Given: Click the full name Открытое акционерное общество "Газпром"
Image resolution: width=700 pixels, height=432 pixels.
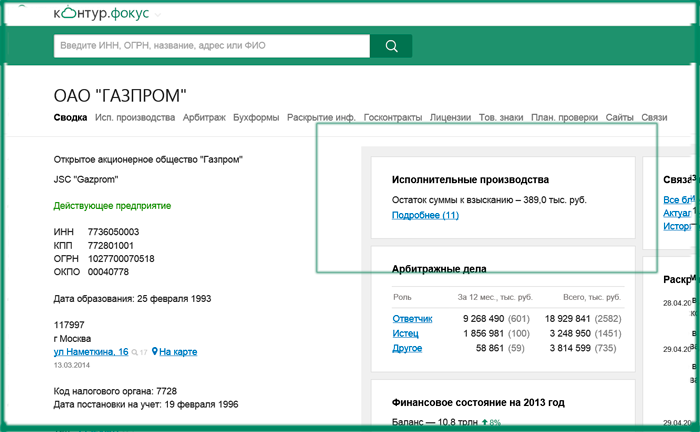Looking at the screenshot, I should (148, 159).
